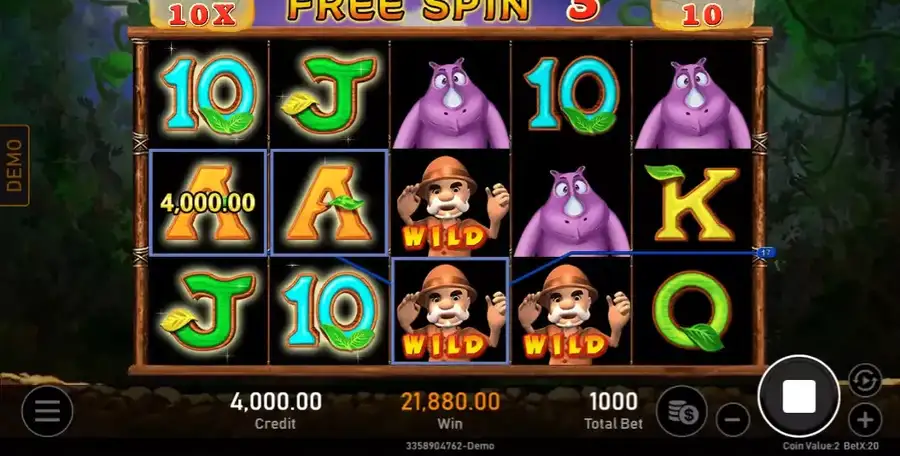Click the purple rhino in the middle row
900x456 pixels.
pos(572,212)
